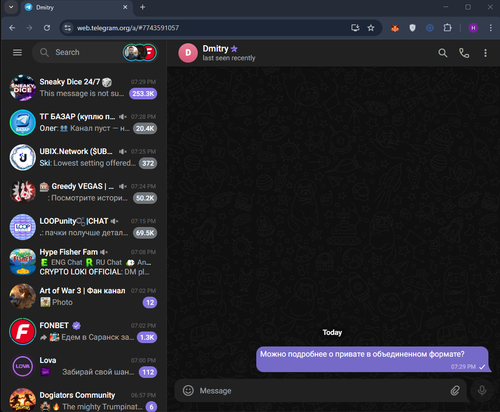Open the emoji picker in message box
The width and height of the screenshot is (500, 412).
coord(188,390)
